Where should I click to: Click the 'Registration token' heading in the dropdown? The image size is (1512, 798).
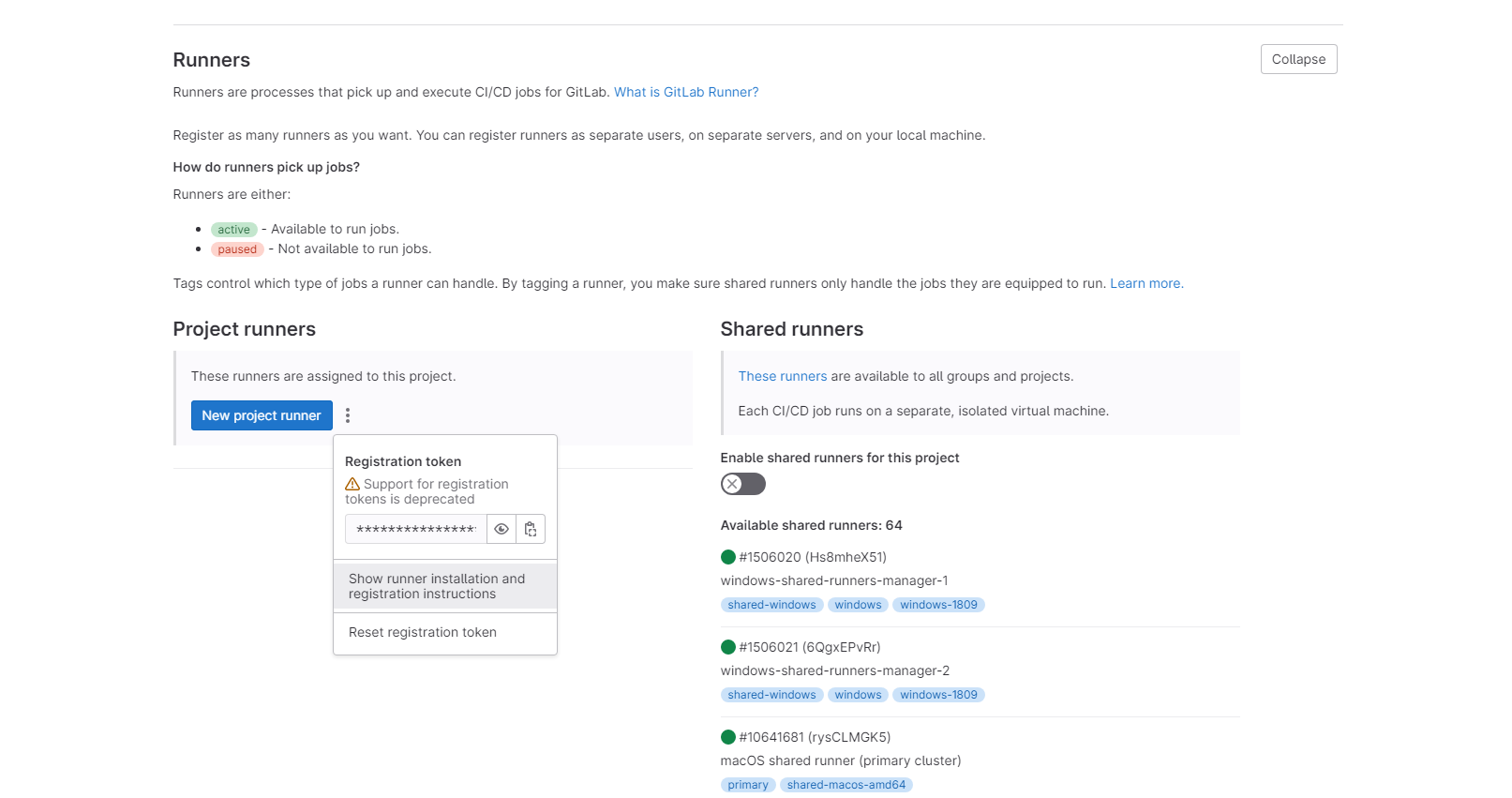pyautogui.click(x=403, y=461)
